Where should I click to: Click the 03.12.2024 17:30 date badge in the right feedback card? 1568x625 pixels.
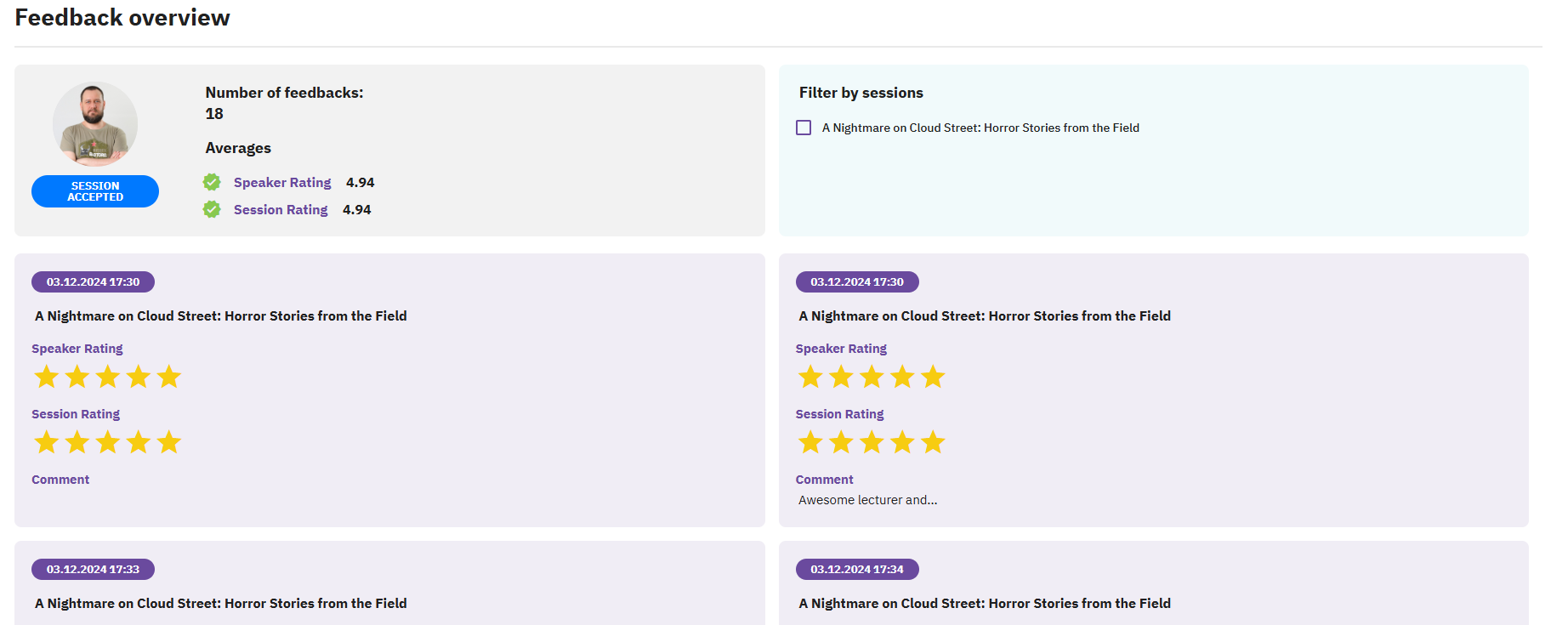point(857,281)
